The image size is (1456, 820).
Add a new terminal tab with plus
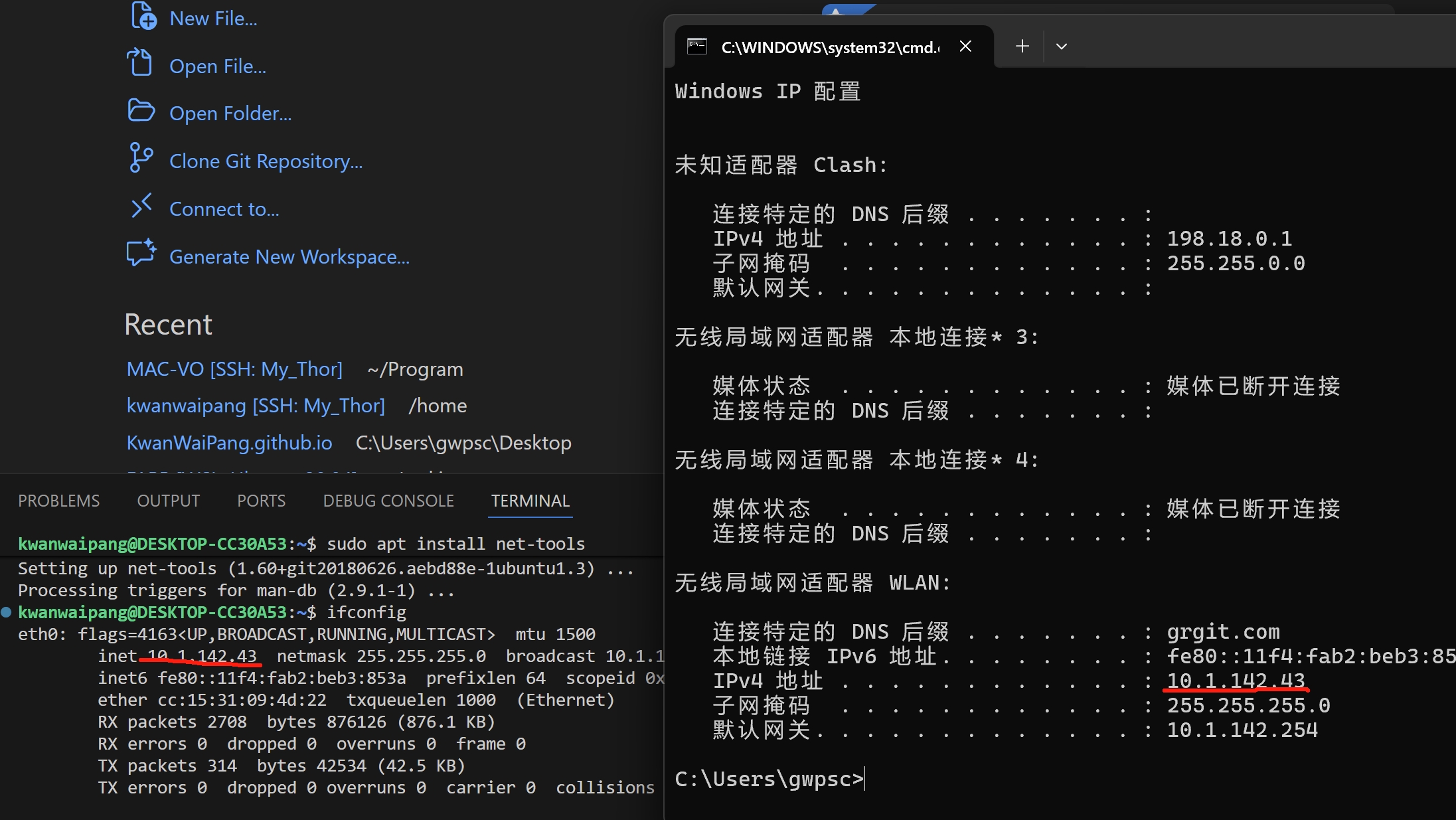[x=1022, y=46]
